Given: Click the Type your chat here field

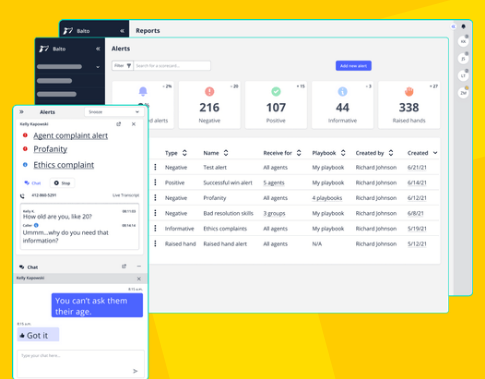Looking at the screenshot, I should pos(81,363).
